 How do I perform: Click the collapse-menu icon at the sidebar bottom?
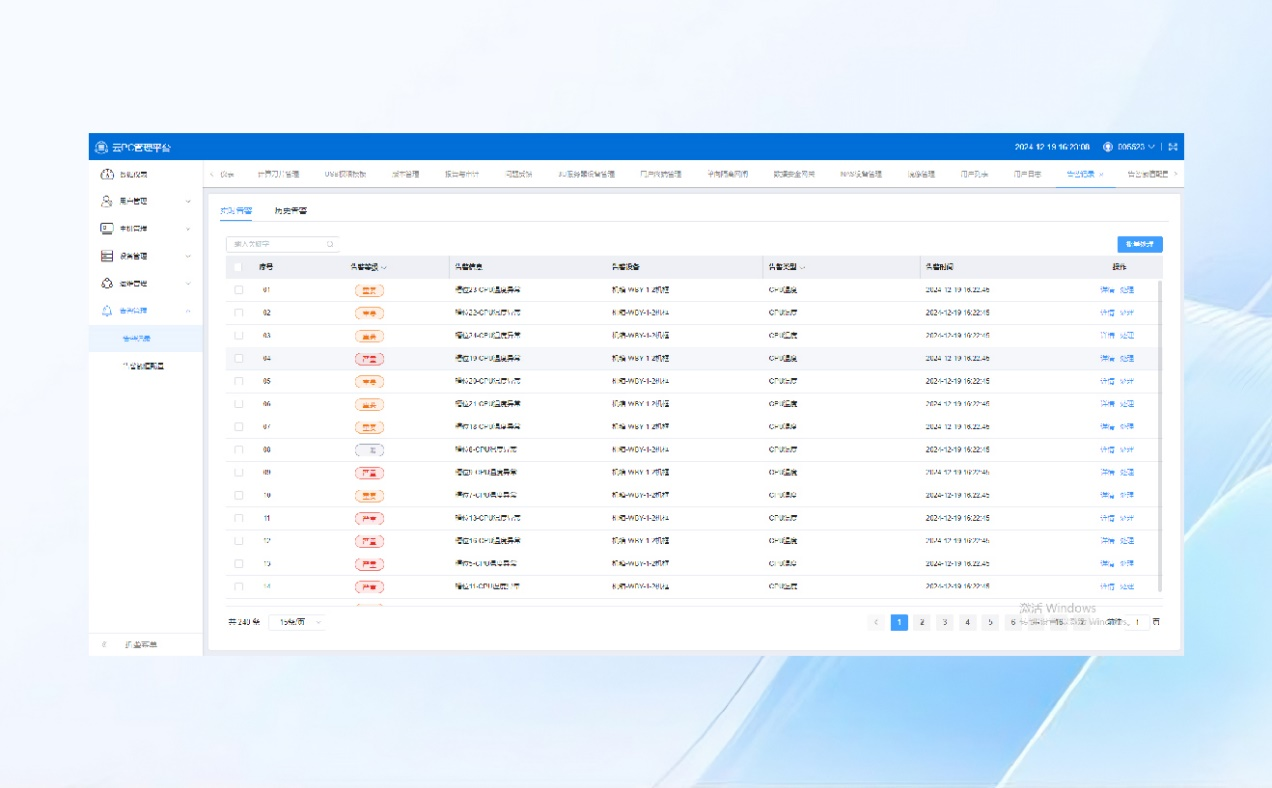coord(105,645)
